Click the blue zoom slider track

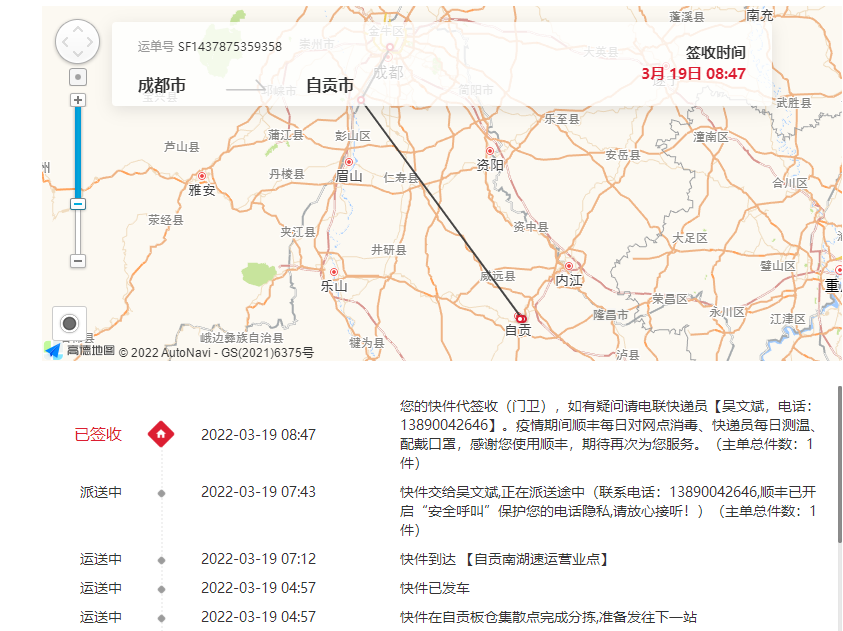[78, 153]
